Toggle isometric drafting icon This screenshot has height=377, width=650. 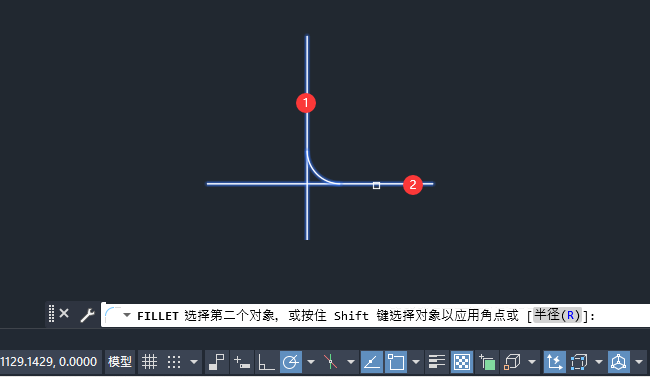[330, 362]
